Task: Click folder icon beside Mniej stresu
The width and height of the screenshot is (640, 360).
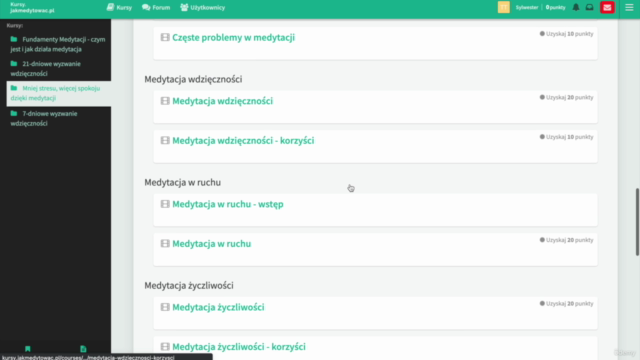Action: click(14, 88)
